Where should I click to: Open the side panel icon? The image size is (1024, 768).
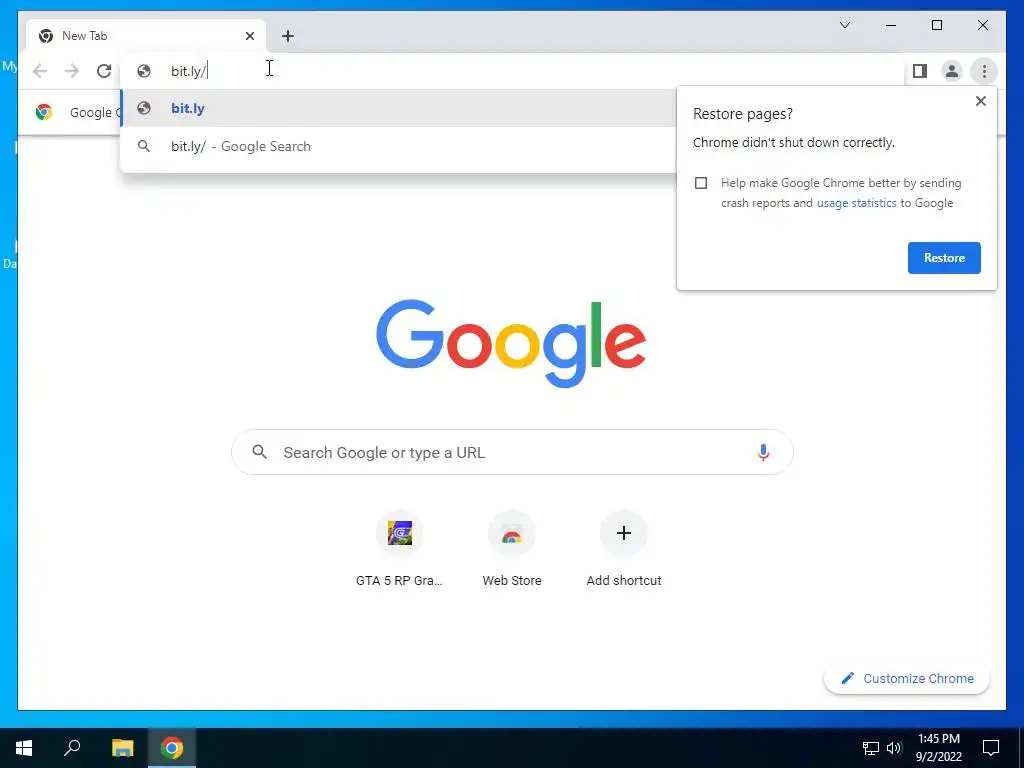click(x=920, y=71)
